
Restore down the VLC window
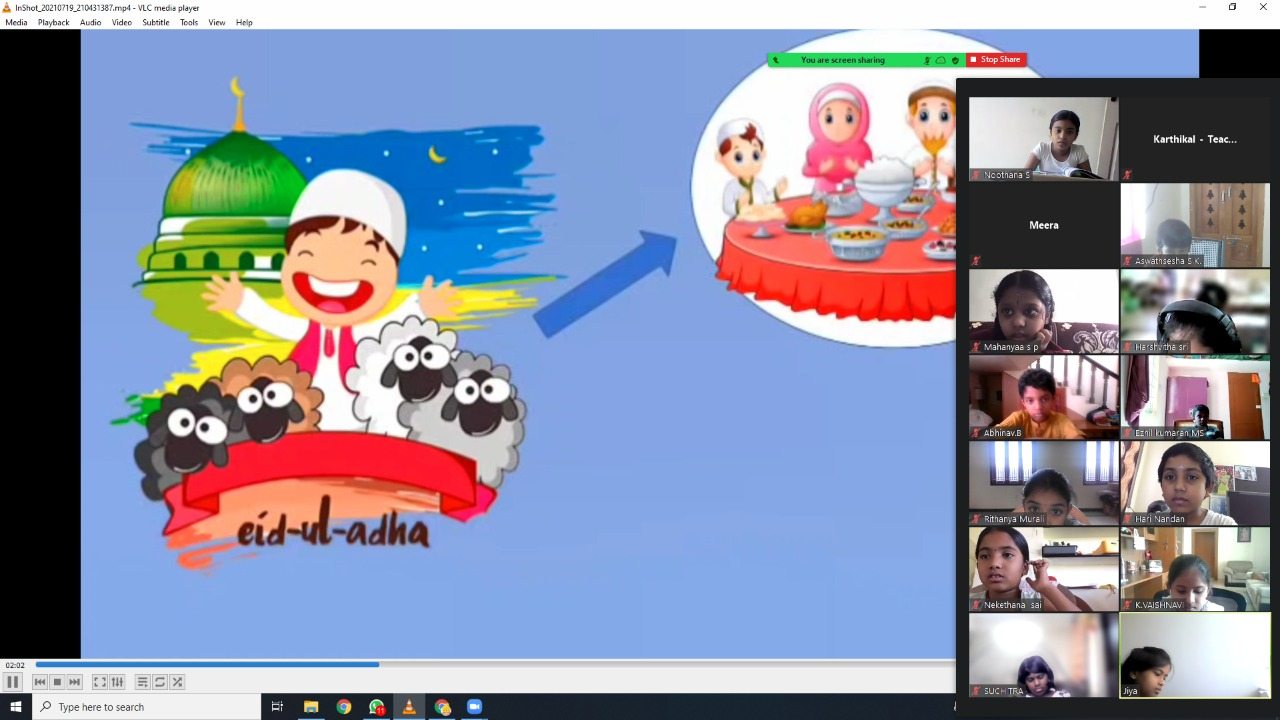coord(1232,7)
